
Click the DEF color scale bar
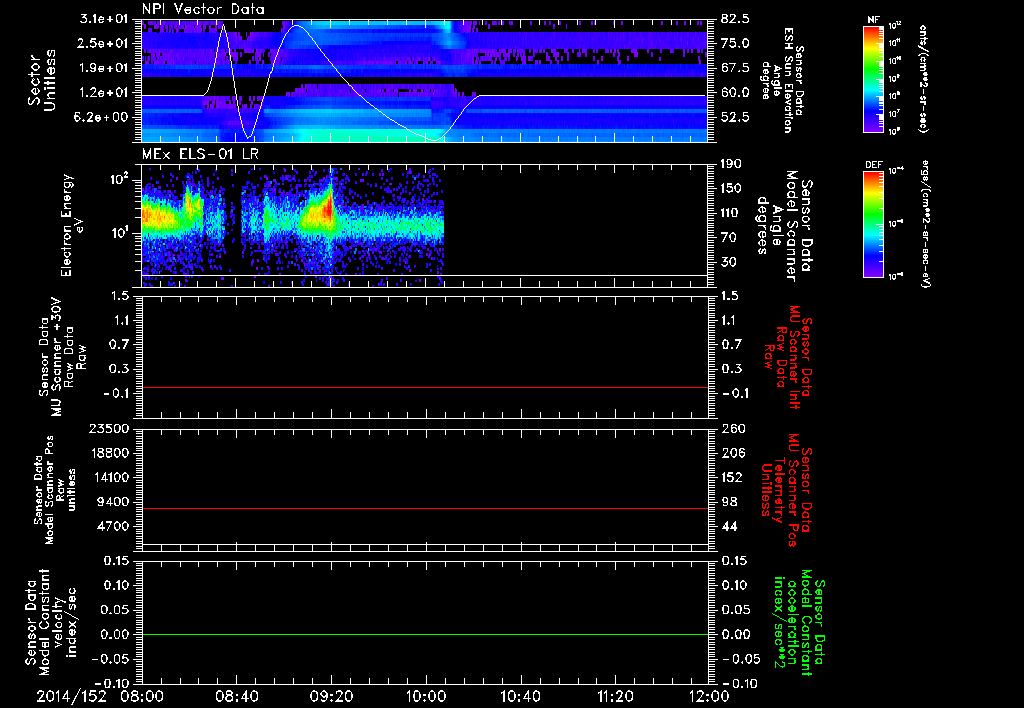(874, 223)
